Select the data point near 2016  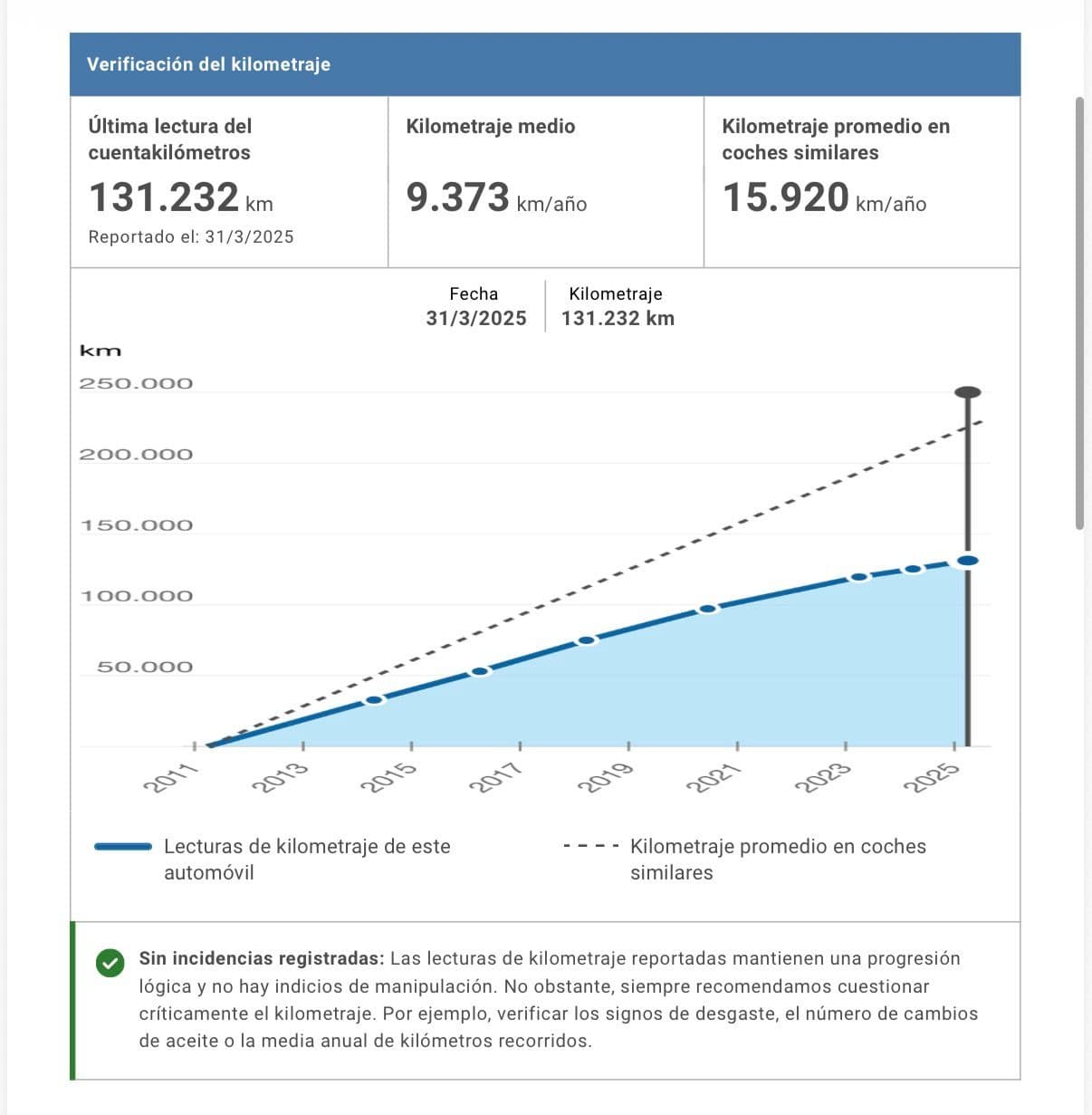coord(480,671)
